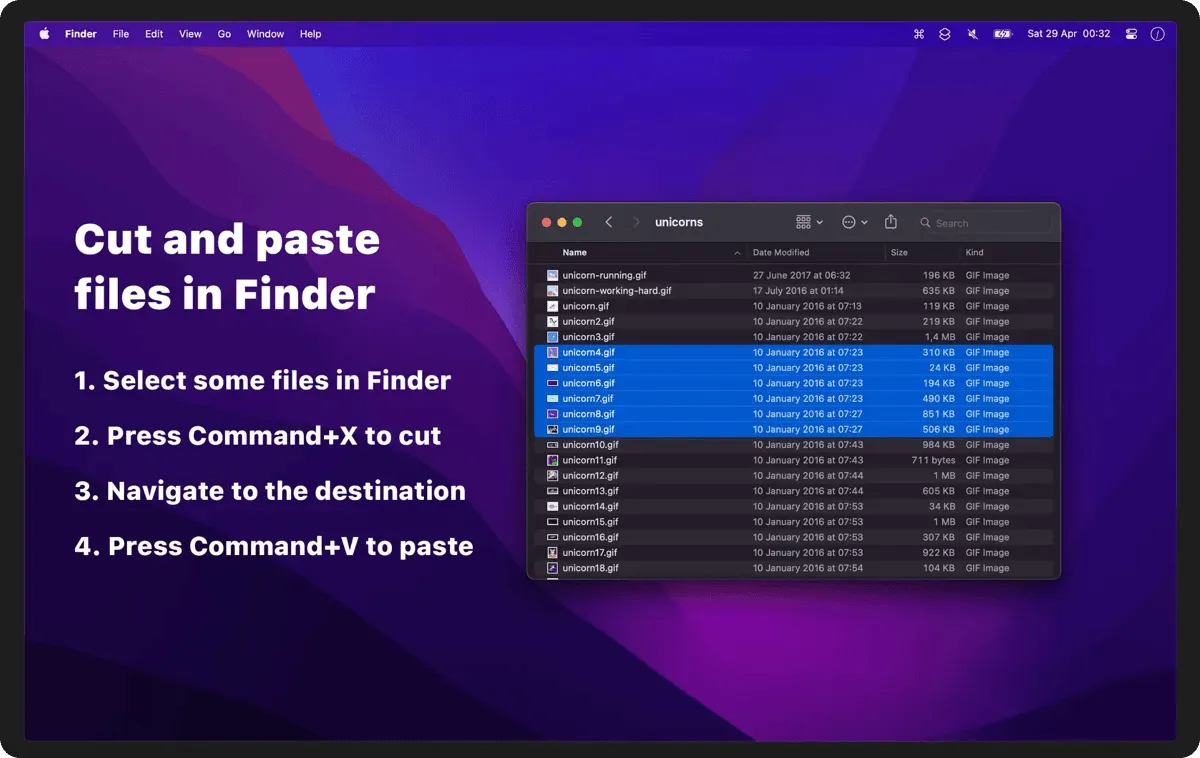Click the Share icon in Finder toolbar
Screen dimensions: 1200x758
tap(891, 222)
